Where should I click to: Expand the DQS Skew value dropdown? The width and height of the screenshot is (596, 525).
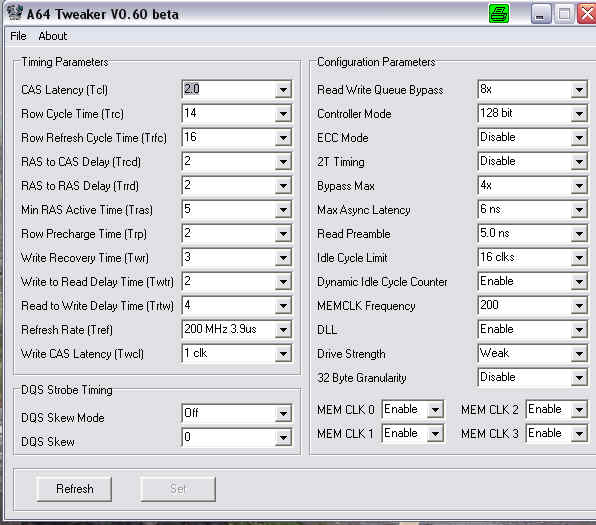[283, 437]
